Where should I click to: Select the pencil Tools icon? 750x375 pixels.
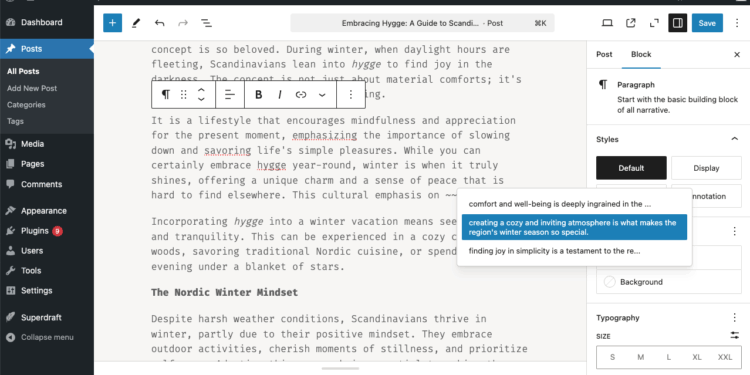(x=136, y=23)
